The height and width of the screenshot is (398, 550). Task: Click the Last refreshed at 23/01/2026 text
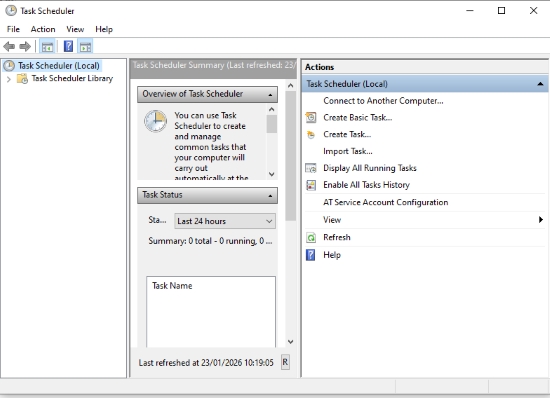tap(206, 363)
